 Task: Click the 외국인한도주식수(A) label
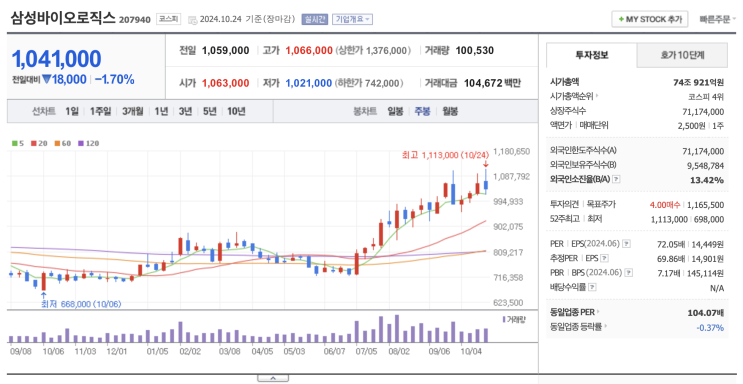click(x=583, y=151)
